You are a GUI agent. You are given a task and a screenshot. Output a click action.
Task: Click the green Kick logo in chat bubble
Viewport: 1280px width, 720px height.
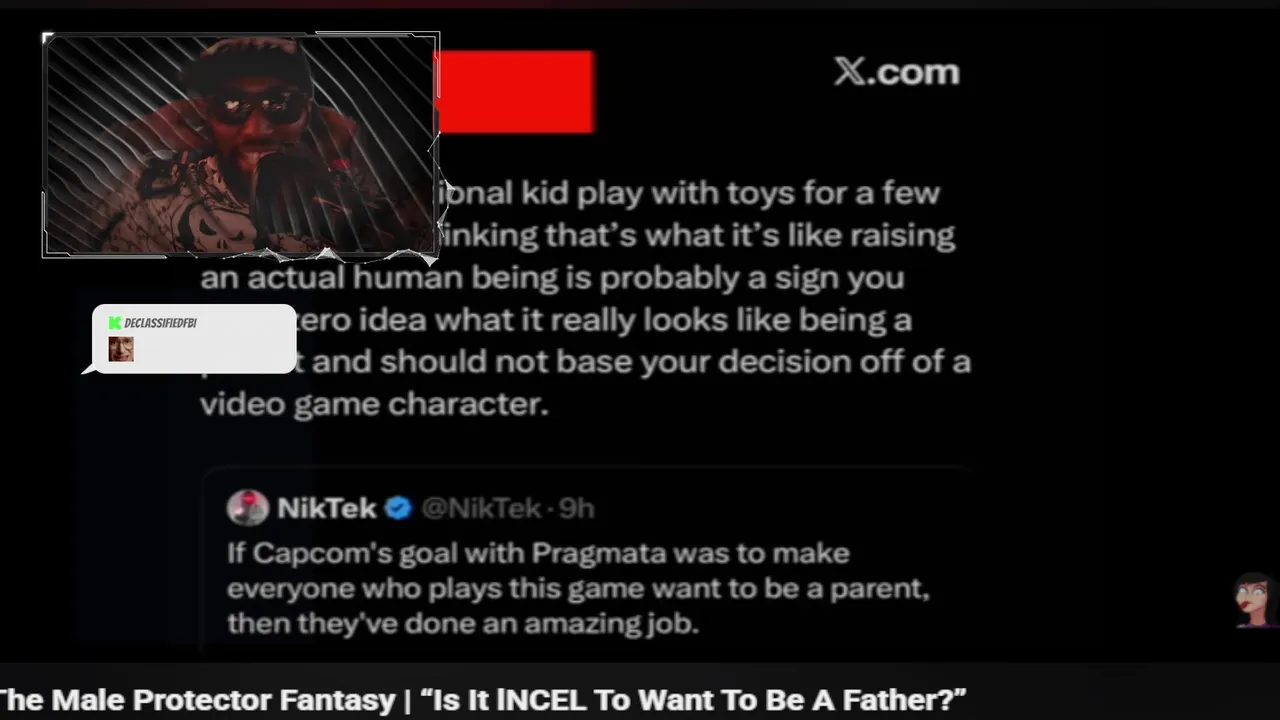(x=115, y=323)
